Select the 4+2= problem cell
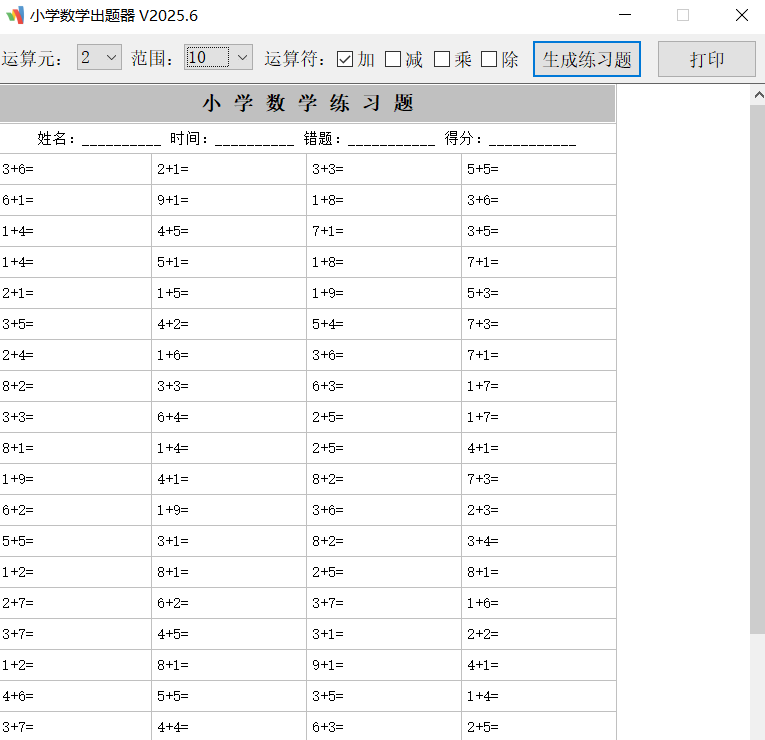Screen dimensions: 765x740 click(229, 324)
